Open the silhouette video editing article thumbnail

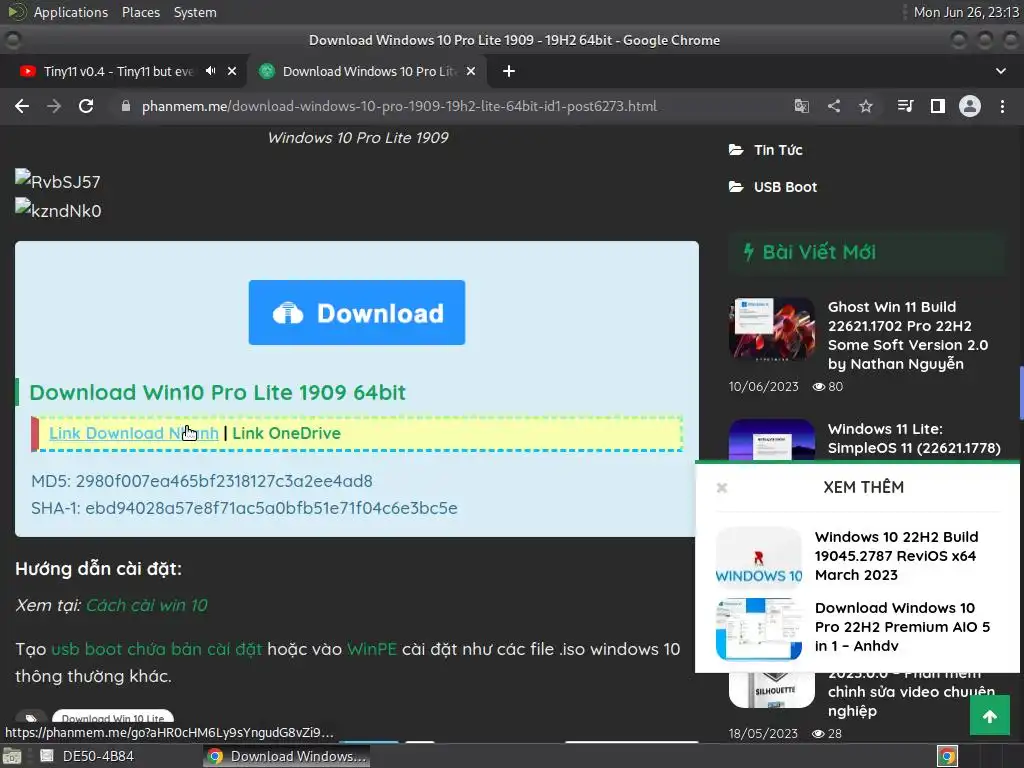pos(772,690)
